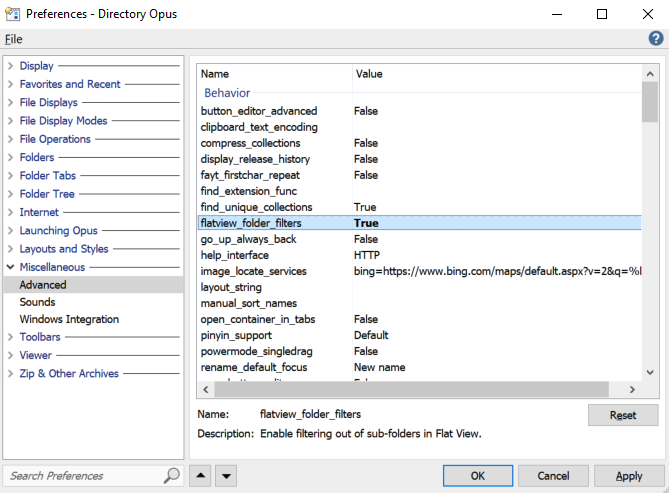Click the vertical scrollbar thumb
Screen dimensions: 669x493
pyautogui.click(x=650, y=102)
